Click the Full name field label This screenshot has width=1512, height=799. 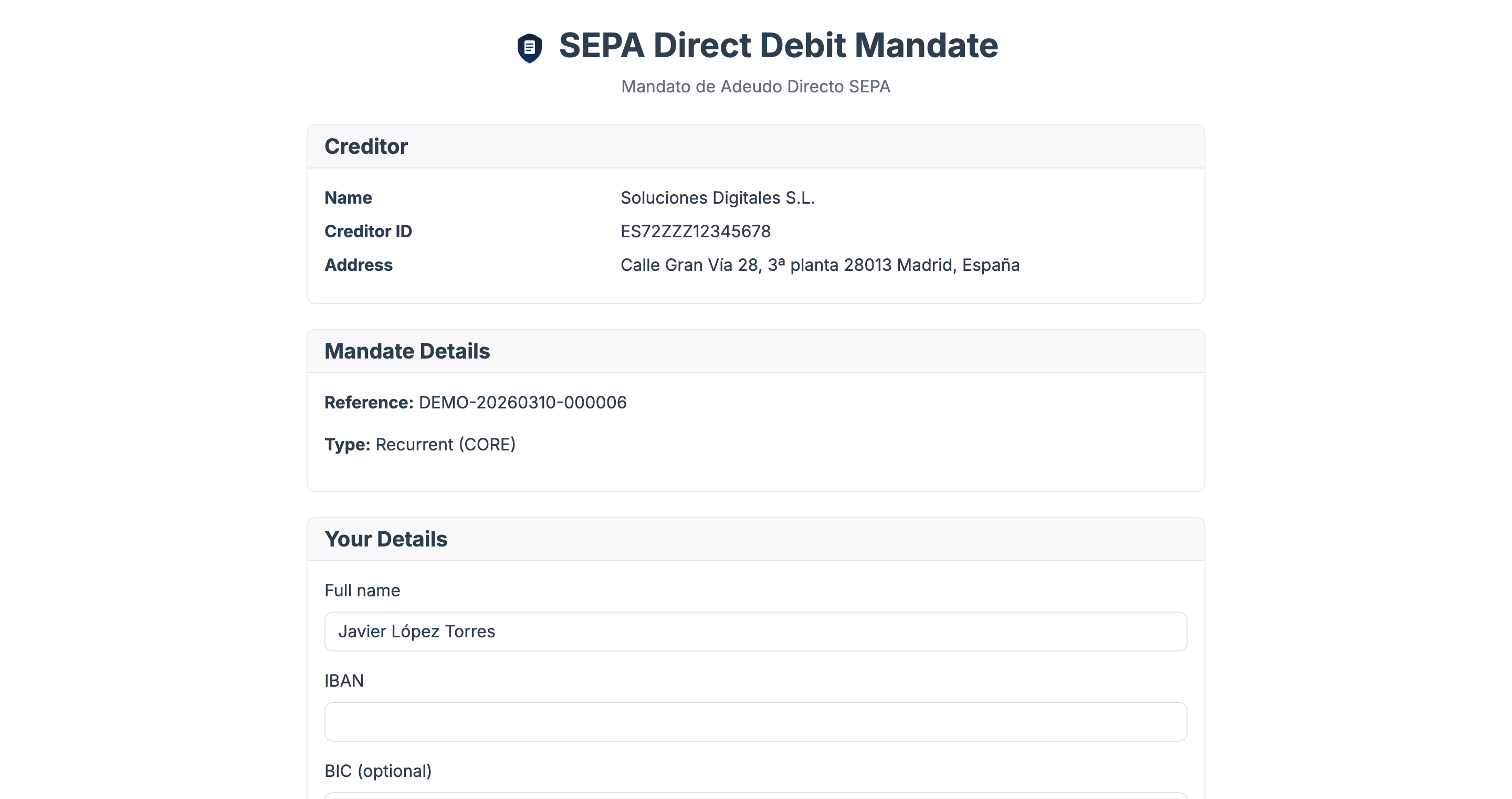pyautogui.click(x=362, y=590)
